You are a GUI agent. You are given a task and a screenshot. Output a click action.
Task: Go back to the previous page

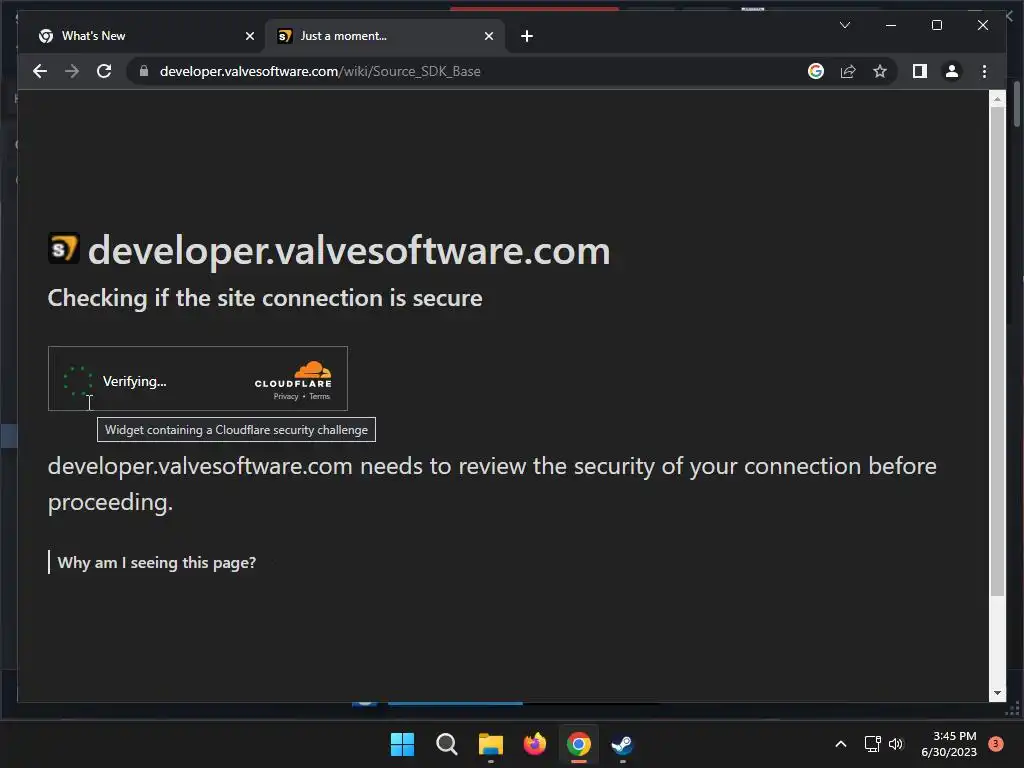tap(40, 71)
